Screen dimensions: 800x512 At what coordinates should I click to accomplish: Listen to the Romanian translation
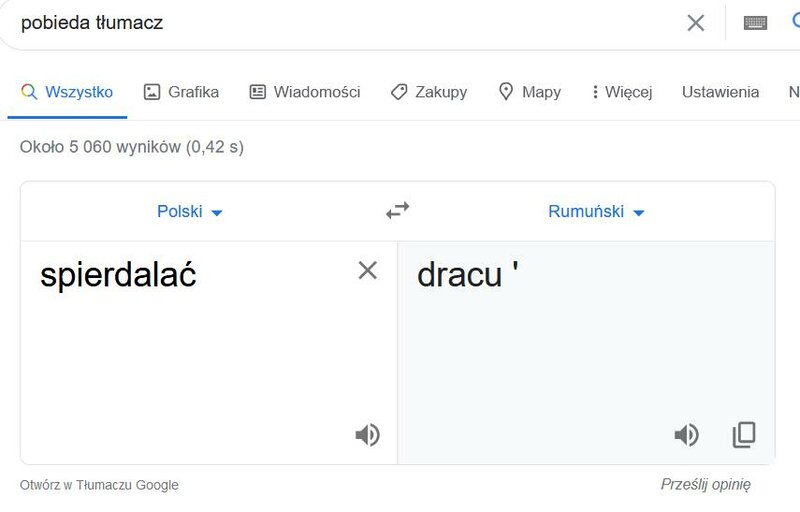click(x=687, y=435)
